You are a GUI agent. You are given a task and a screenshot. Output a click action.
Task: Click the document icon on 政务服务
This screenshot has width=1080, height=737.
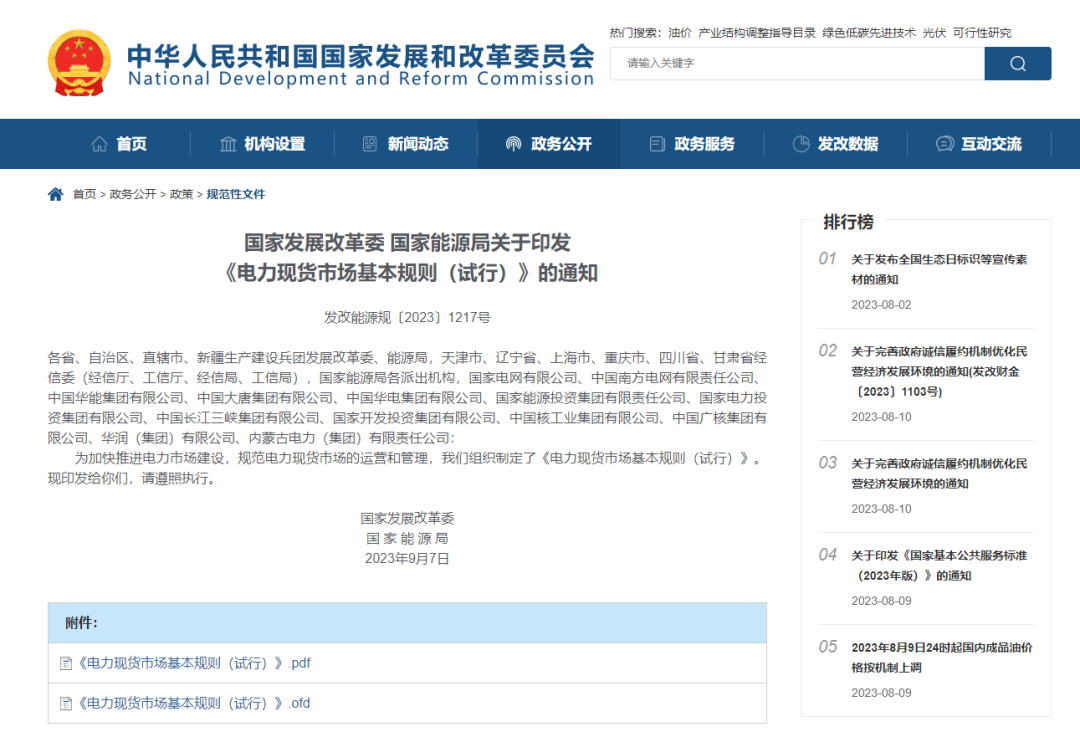tap(657, 143)
